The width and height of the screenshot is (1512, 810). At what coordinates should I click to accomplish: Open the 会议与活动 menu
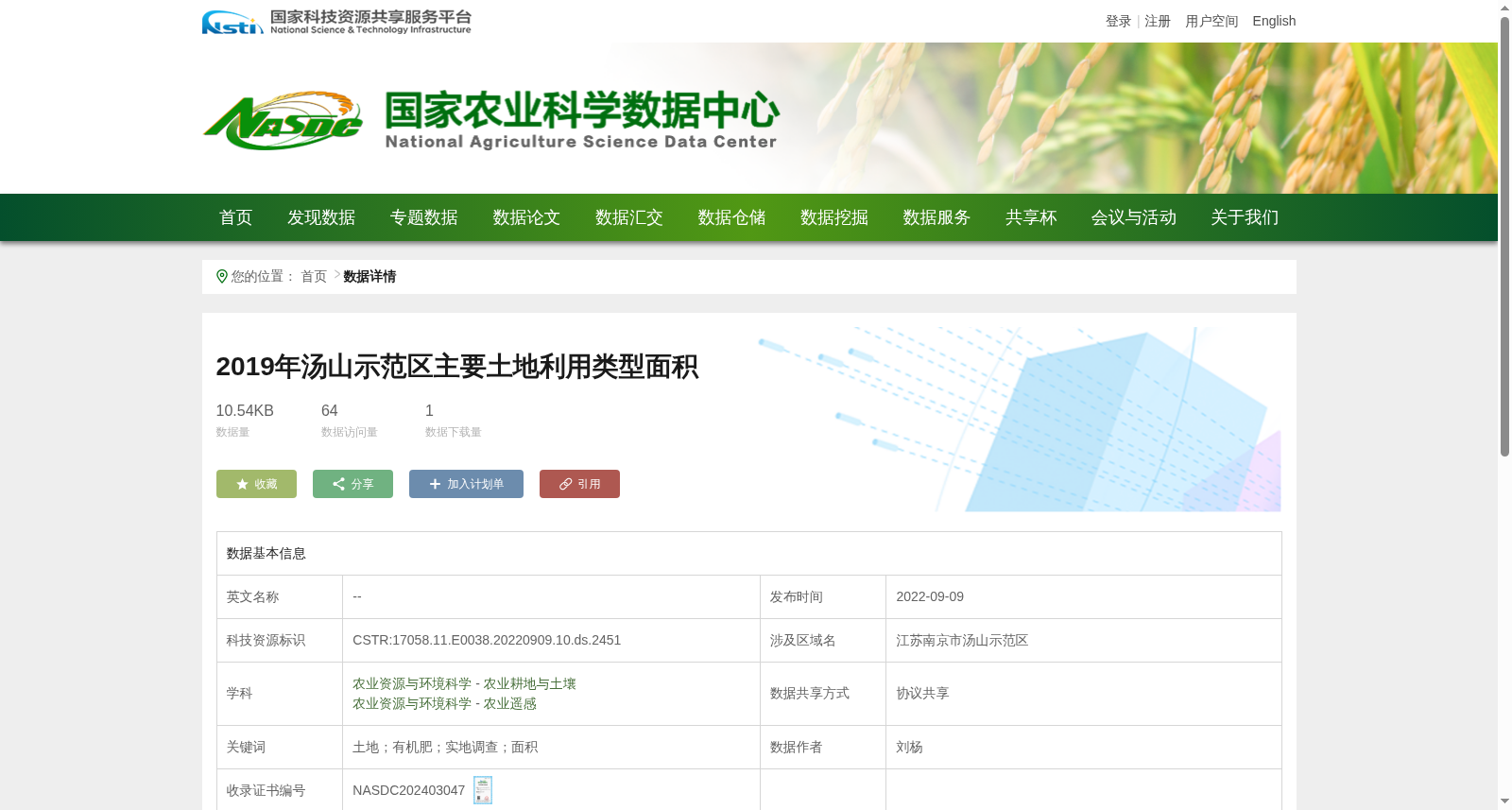pos(1134,217)
